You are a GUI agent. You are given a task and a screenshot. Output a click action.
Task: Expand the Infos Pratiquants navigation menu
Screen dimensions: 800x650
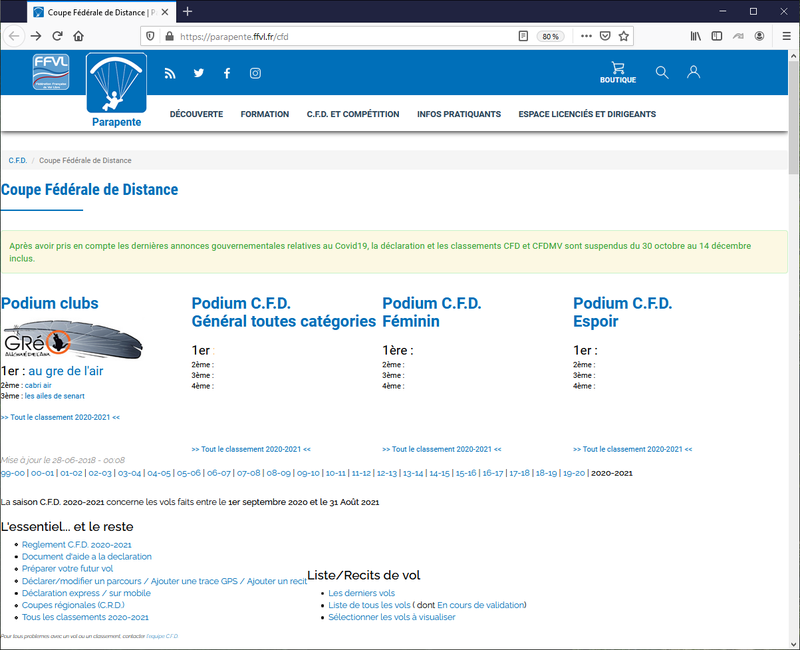[459, 114]
